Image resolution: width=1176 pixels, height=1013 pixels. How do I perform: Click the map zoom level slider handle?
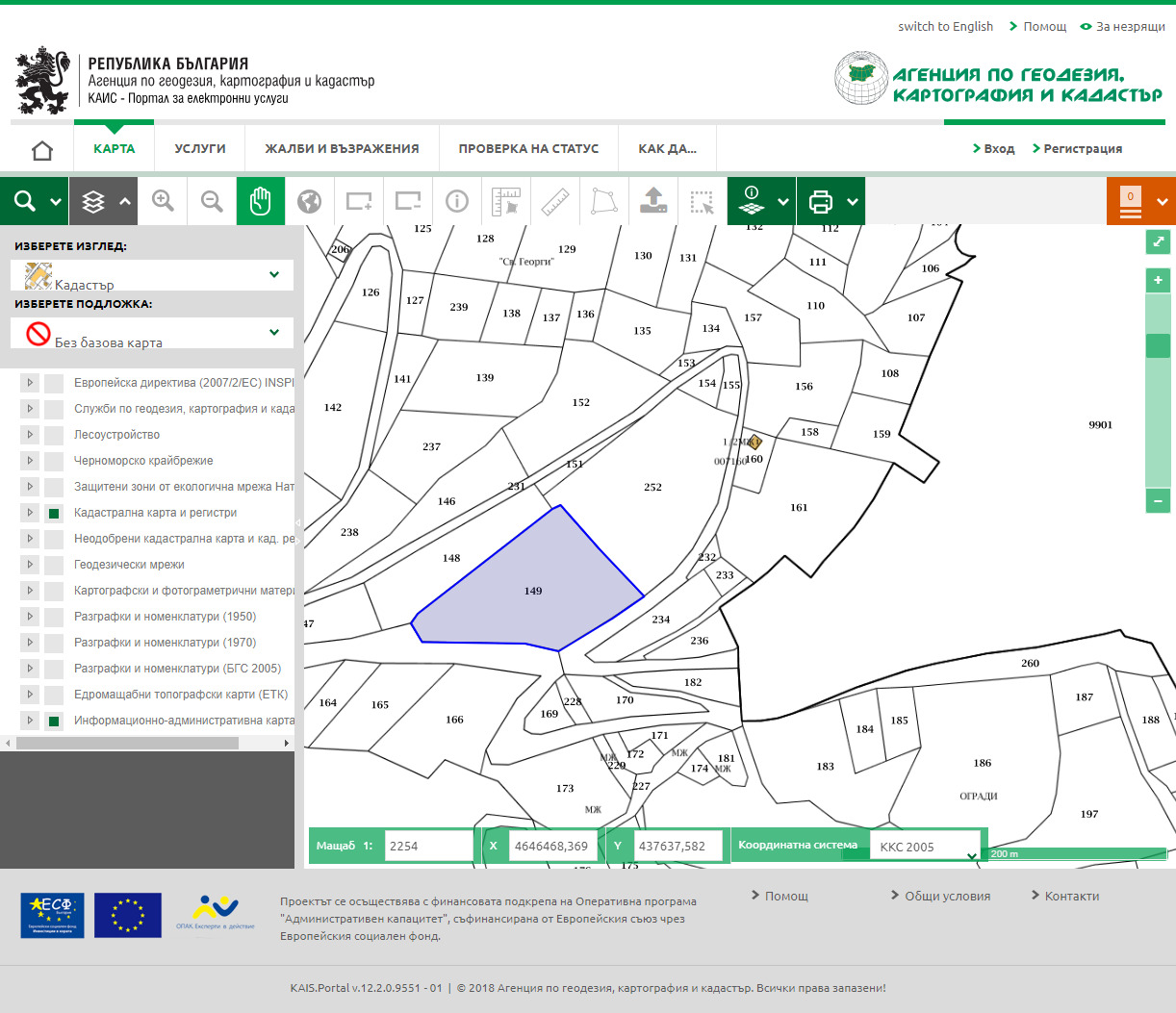[1158, 345]
